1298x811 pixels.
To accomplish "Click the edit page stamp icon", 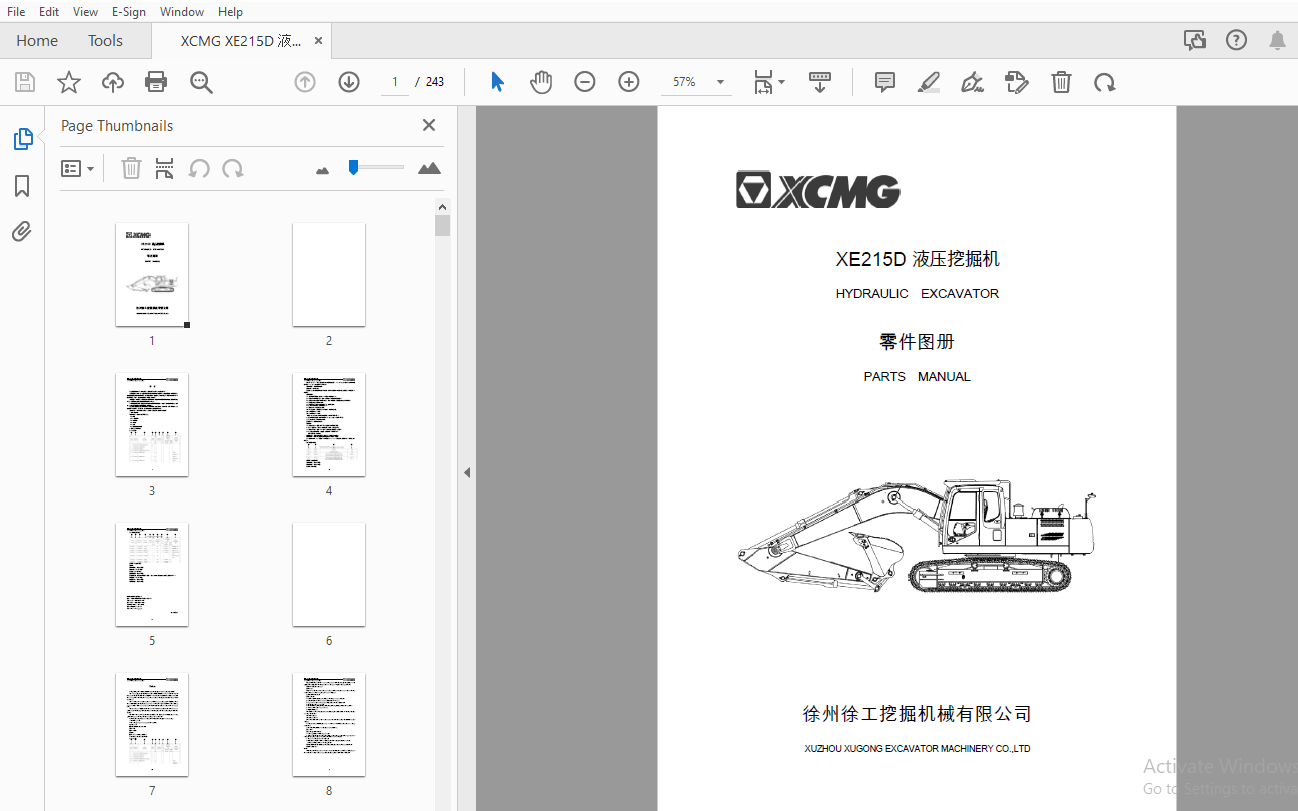I will pyautogui.click(x=1017, y=82).
